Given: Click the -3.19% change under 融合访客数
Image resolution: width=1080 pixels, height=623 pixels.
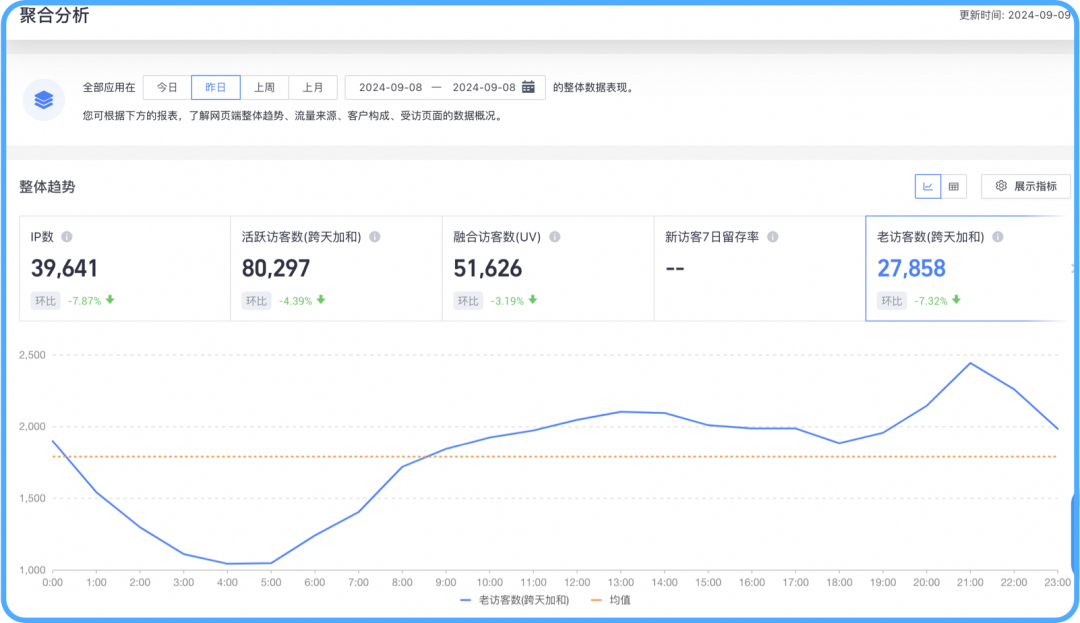Looking at the screenshot, I should click(x=507, y=301).
